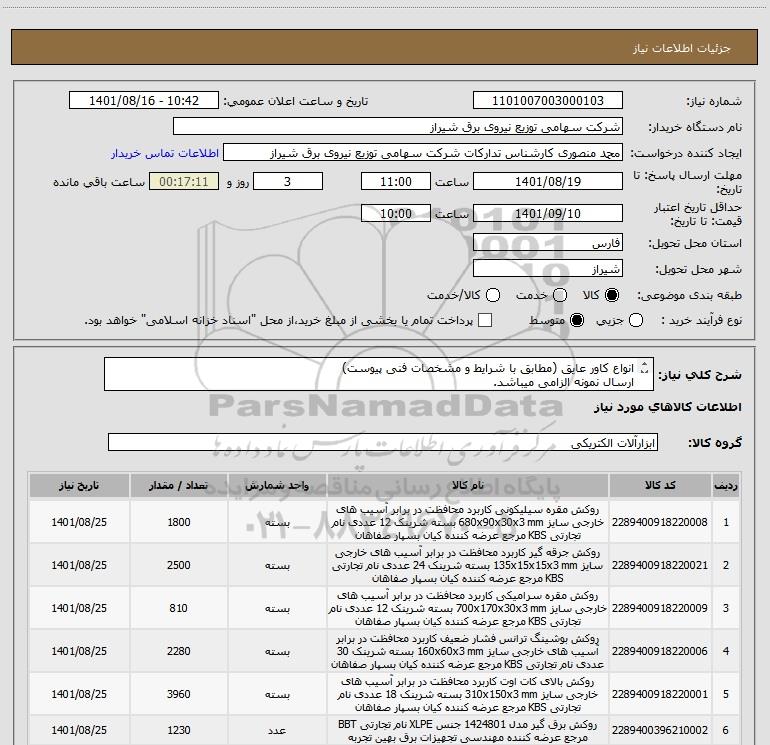Viewport: 770px width, 745px height.
Task: Click quantity 3960 in row 5
Action: (x=179, y=694)
